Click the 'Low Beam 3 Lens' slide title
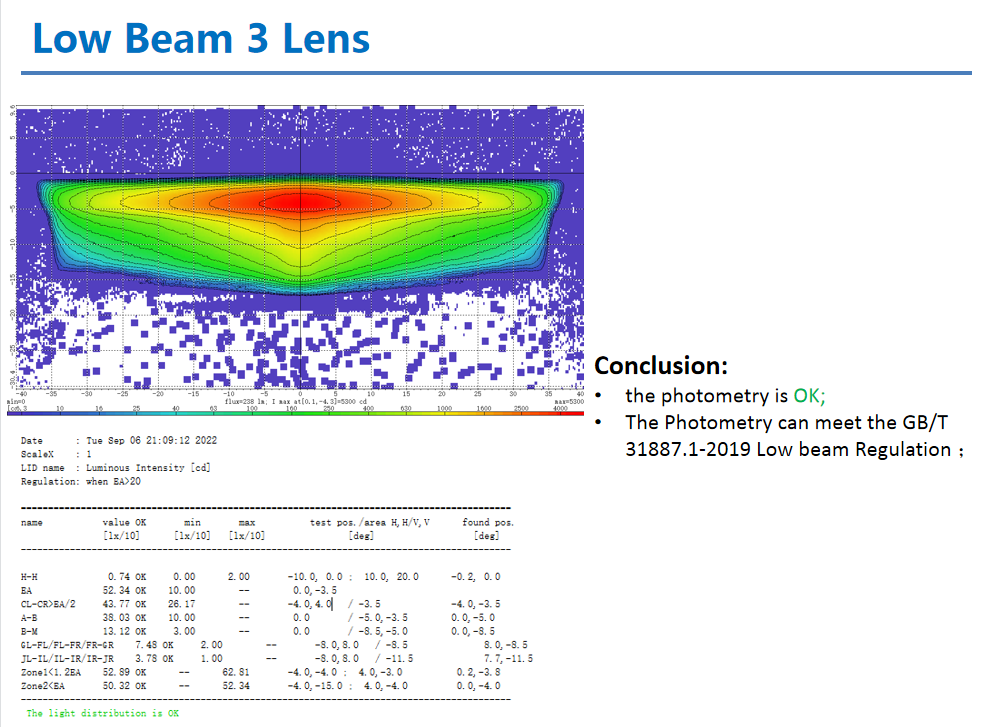The height and width of the screenshot is (727, 1005). pos(200,39)
